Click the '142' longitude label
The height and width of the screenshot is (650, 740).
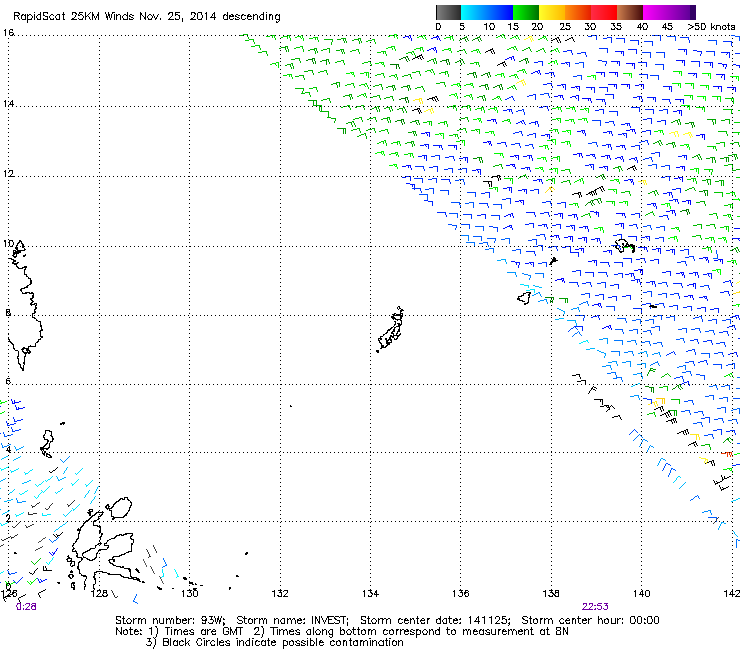[x=732, y=593]
